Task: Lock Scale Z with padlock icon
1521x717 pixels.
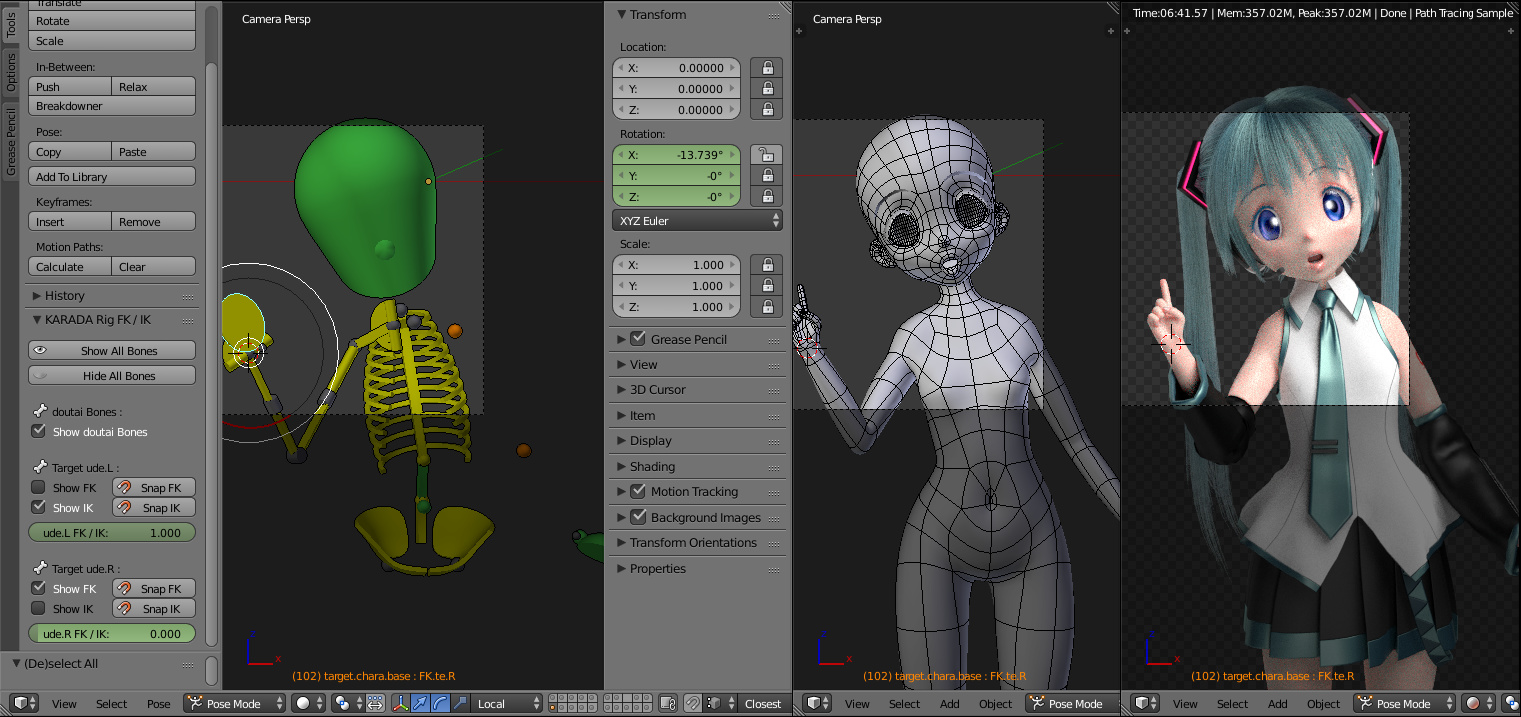Action: tap(767, 307)
